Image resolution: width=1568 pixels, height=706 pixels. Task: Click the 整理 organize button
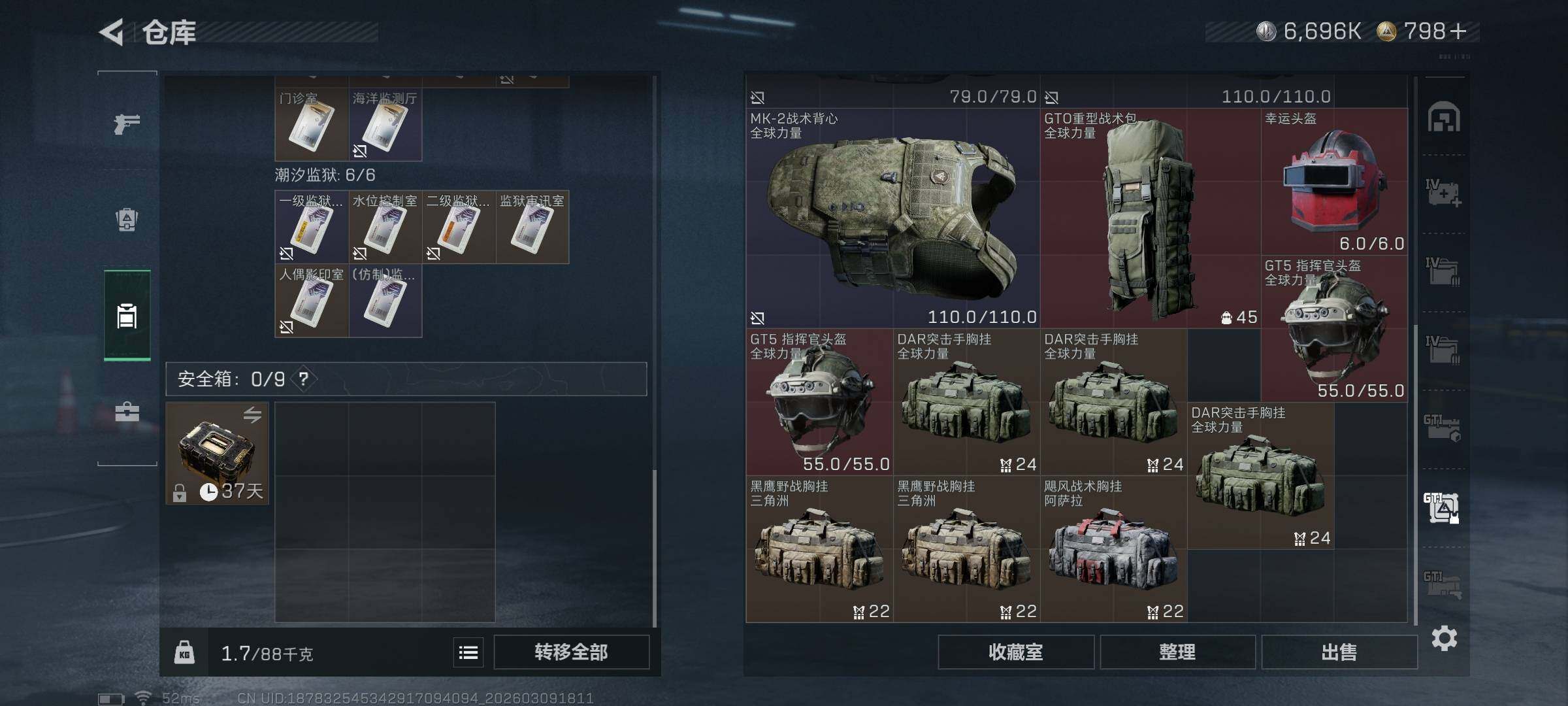pyautogui.click(x=1177, y=652)
